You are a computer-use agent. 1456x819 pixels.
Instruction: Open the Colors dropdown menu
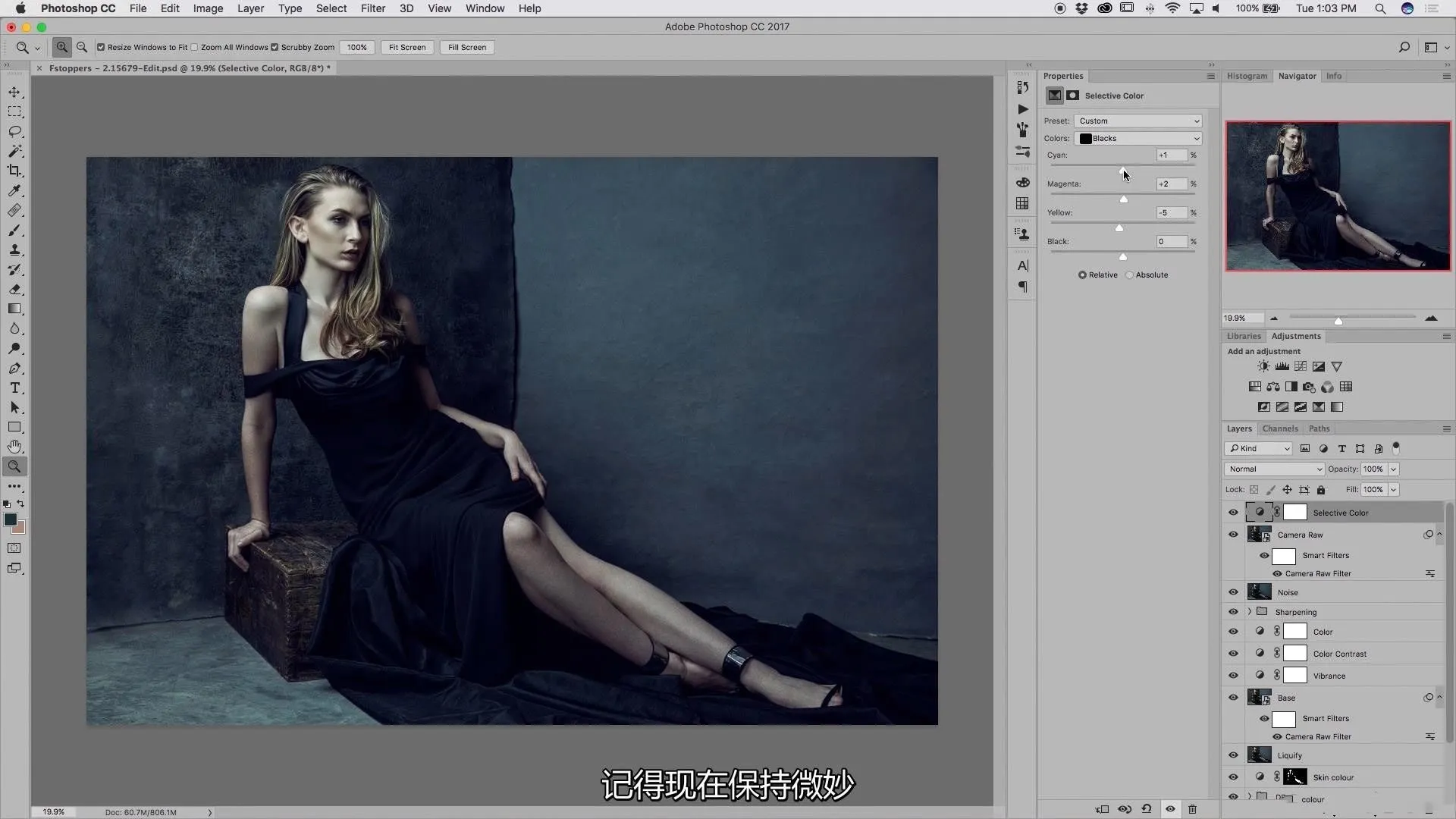[x=1138, y=138]
